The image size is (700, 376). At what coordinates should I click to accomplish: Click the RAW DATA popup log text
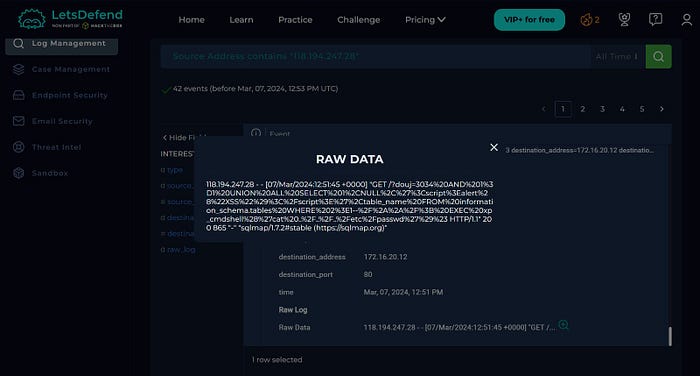click(x=350, y=206)
